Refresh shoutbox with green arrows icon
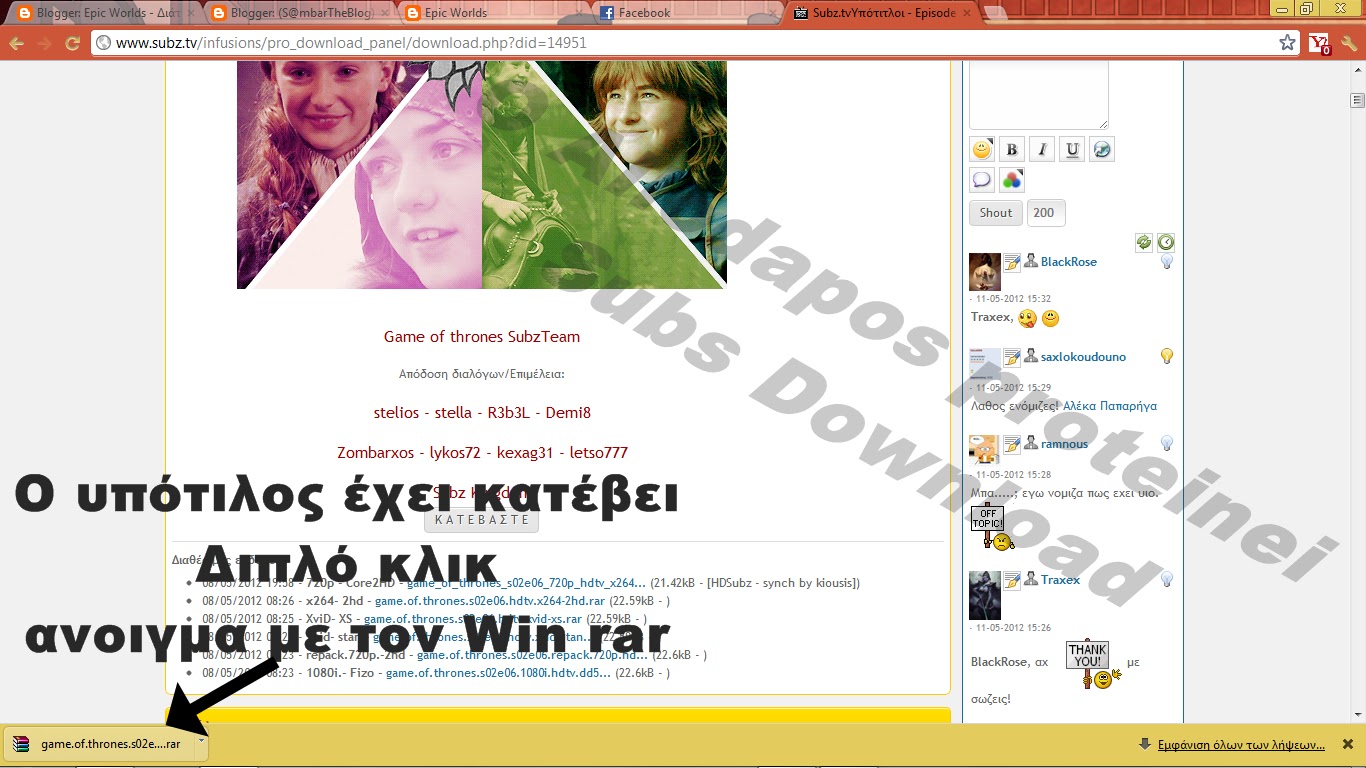 pyautogui.click(x=1144, y=242)
